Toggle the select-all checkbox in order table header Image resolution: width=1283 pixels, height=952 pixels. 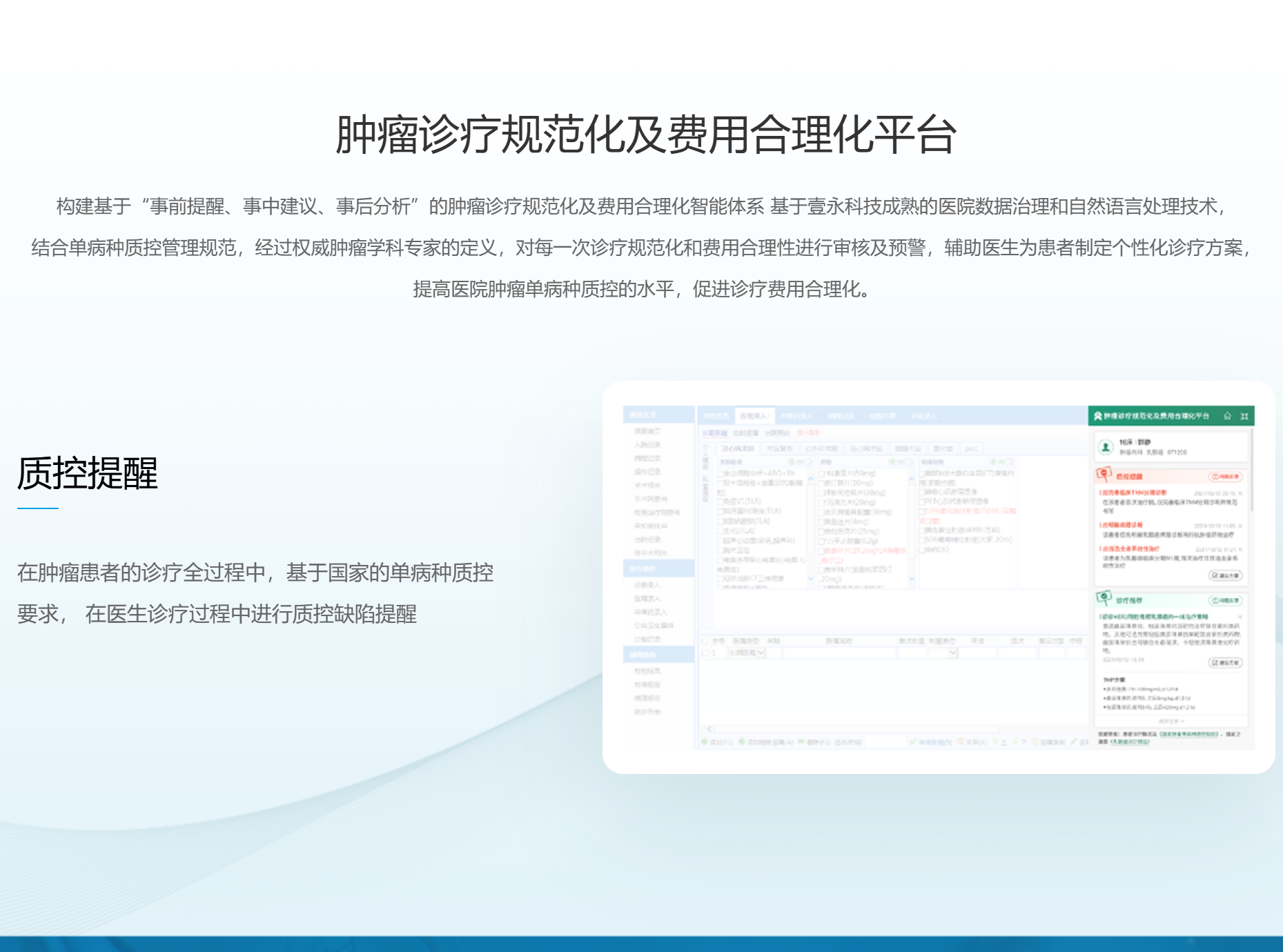[x=705, y=641]
